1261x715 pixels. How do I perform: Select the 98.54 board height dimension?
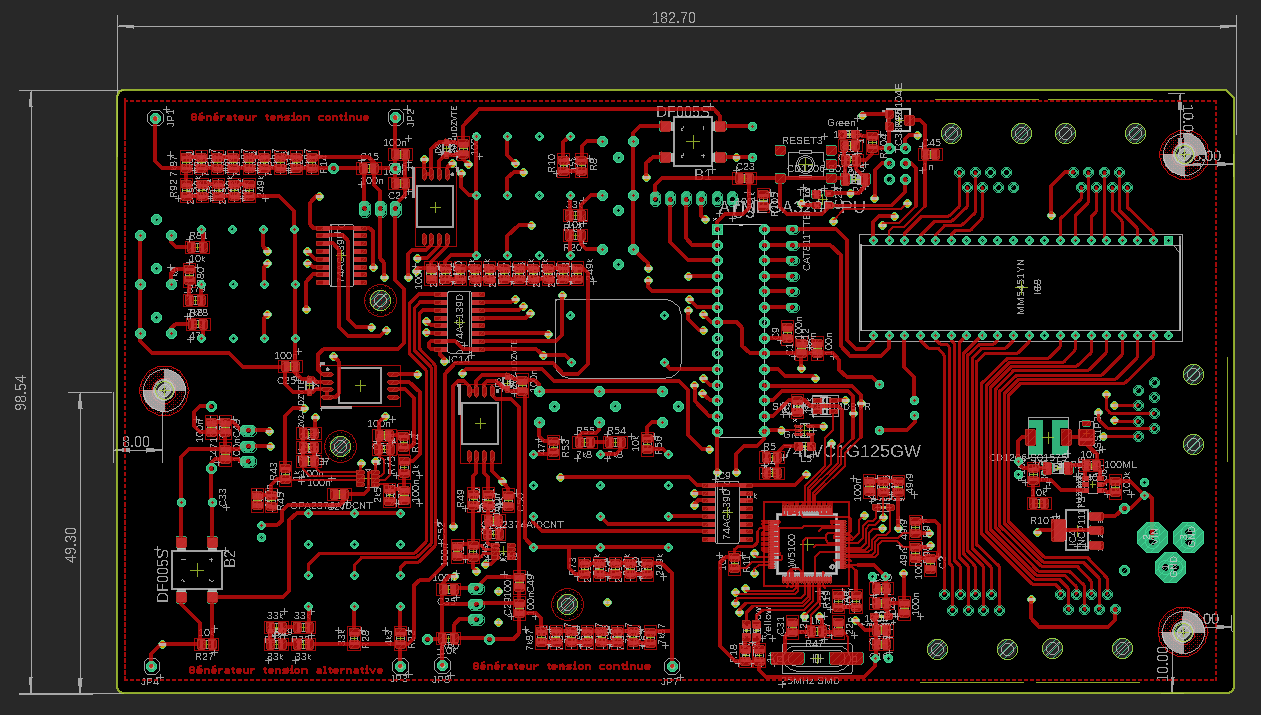point(20,391)
